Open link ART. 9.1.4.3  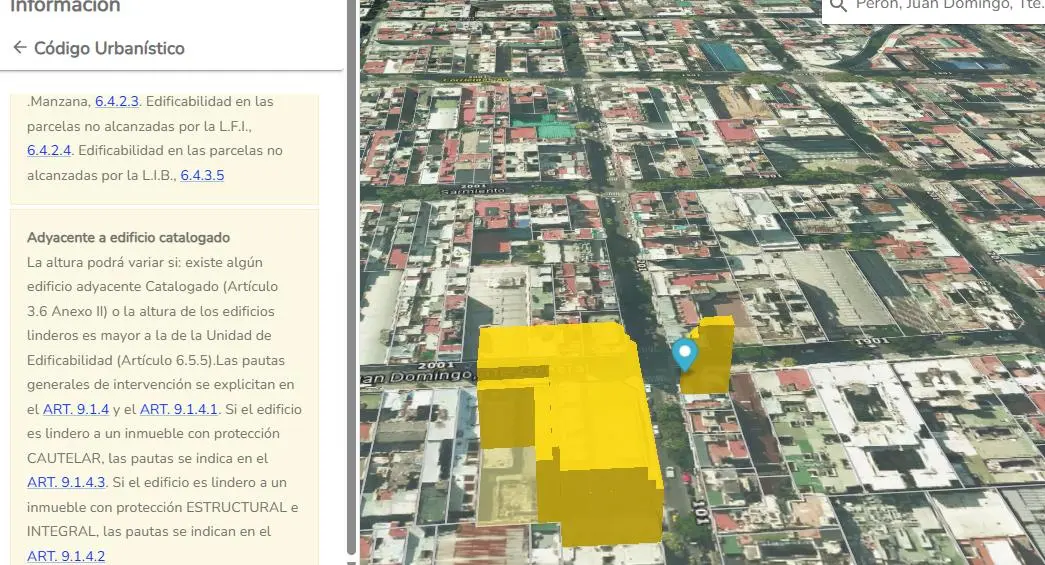coord(66,482)
